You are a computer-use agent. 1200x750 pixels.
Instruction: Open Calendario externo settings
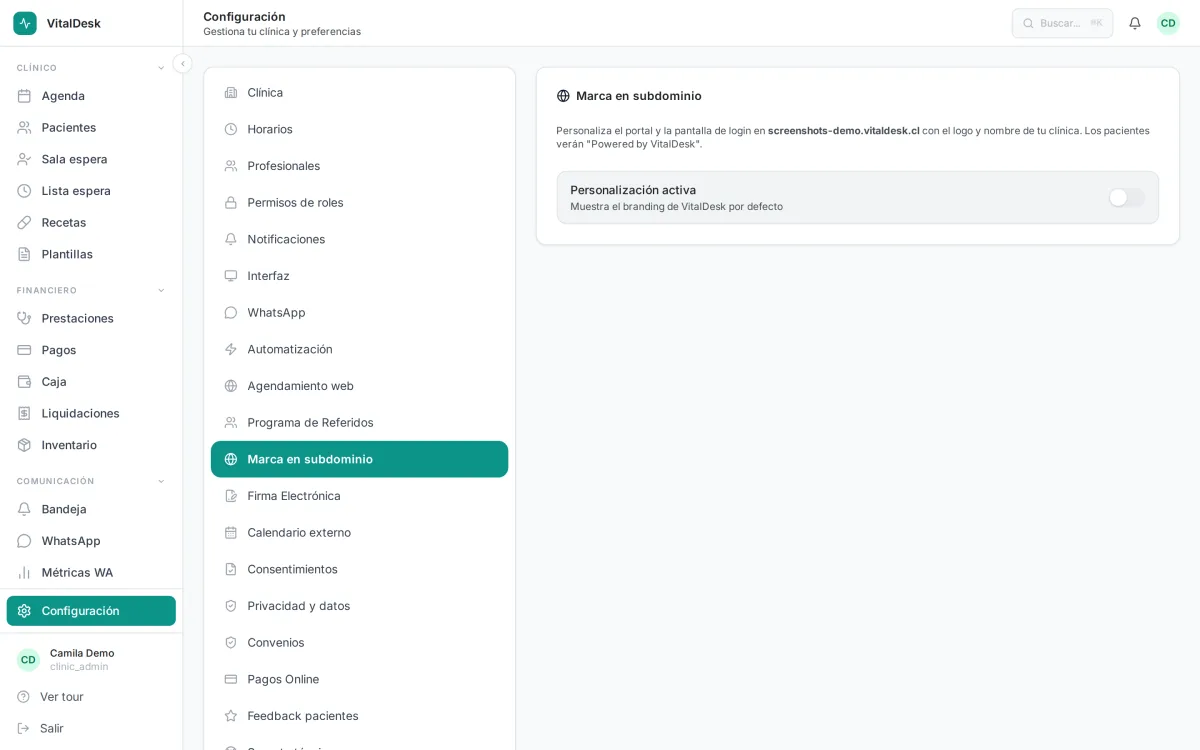click(x=359, y=532)
